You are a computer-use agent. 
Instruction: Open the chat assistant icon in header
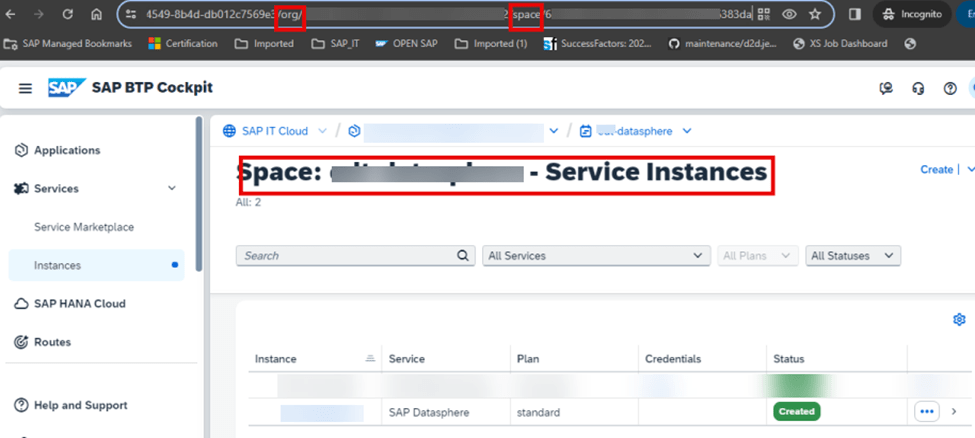click(886, 88)
